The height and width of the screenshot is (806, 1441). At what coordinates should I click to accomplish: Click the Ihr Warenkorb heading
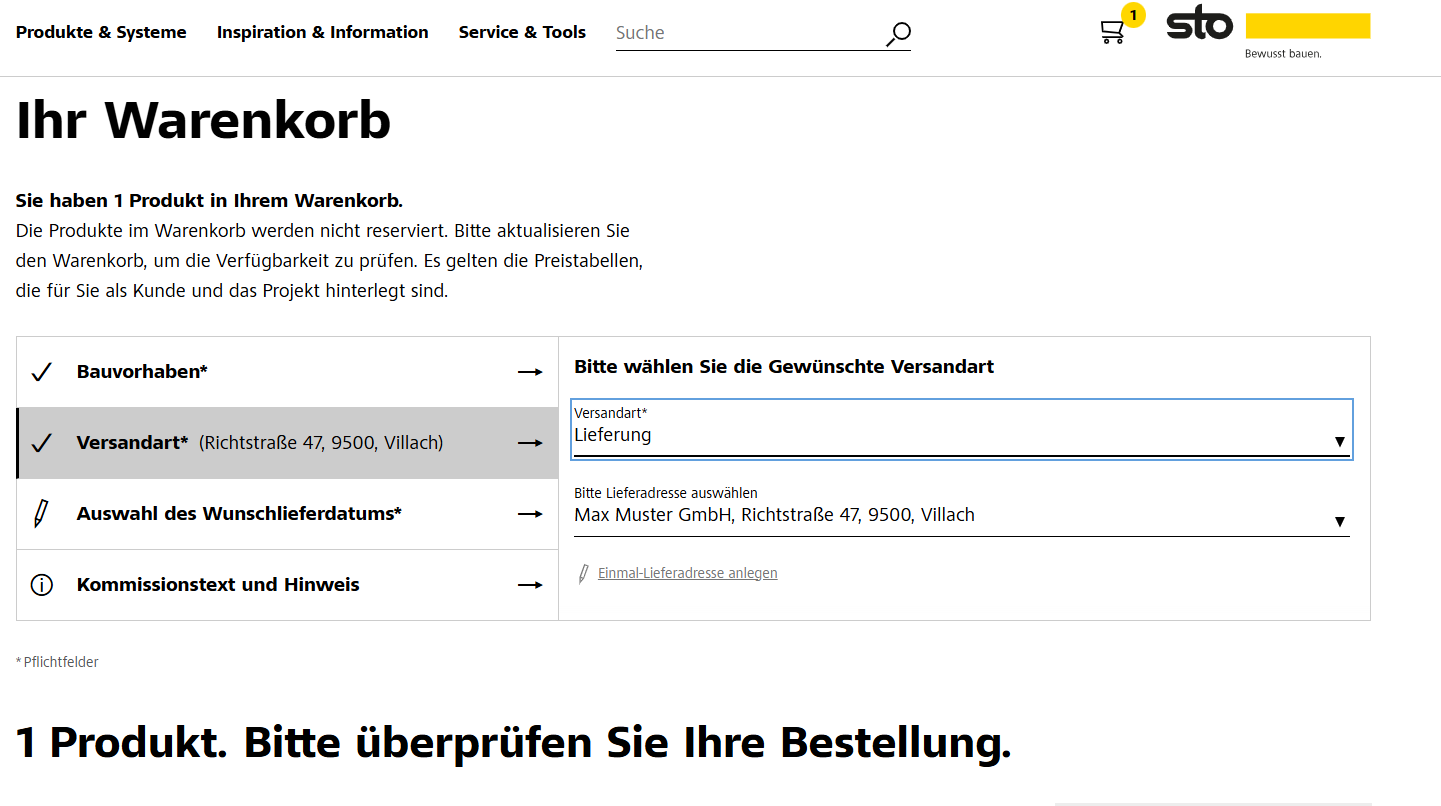[x=203, y=120]
